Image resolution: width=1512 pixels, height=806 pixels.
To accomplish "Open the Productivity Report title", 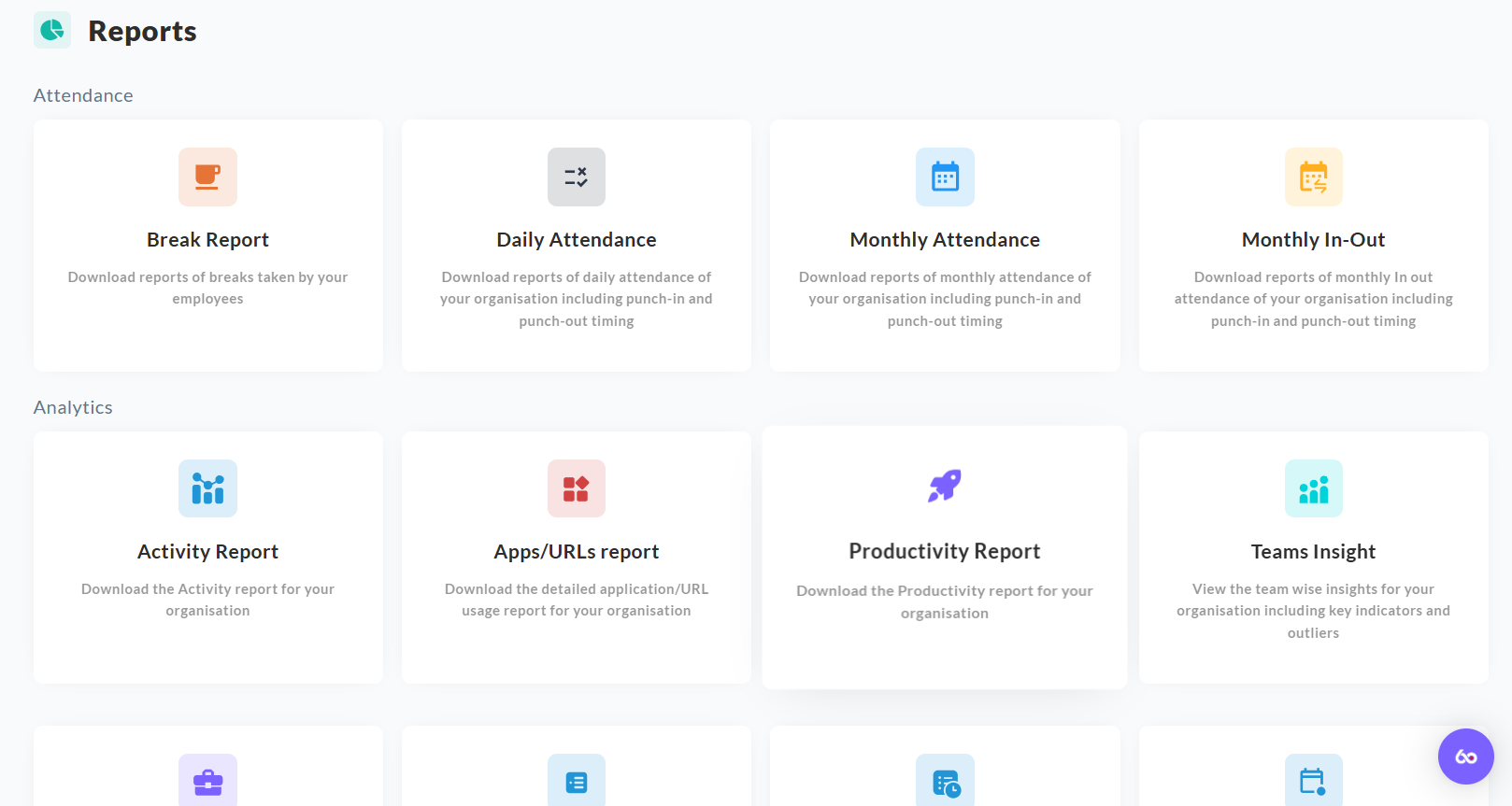I will [945, 552].
